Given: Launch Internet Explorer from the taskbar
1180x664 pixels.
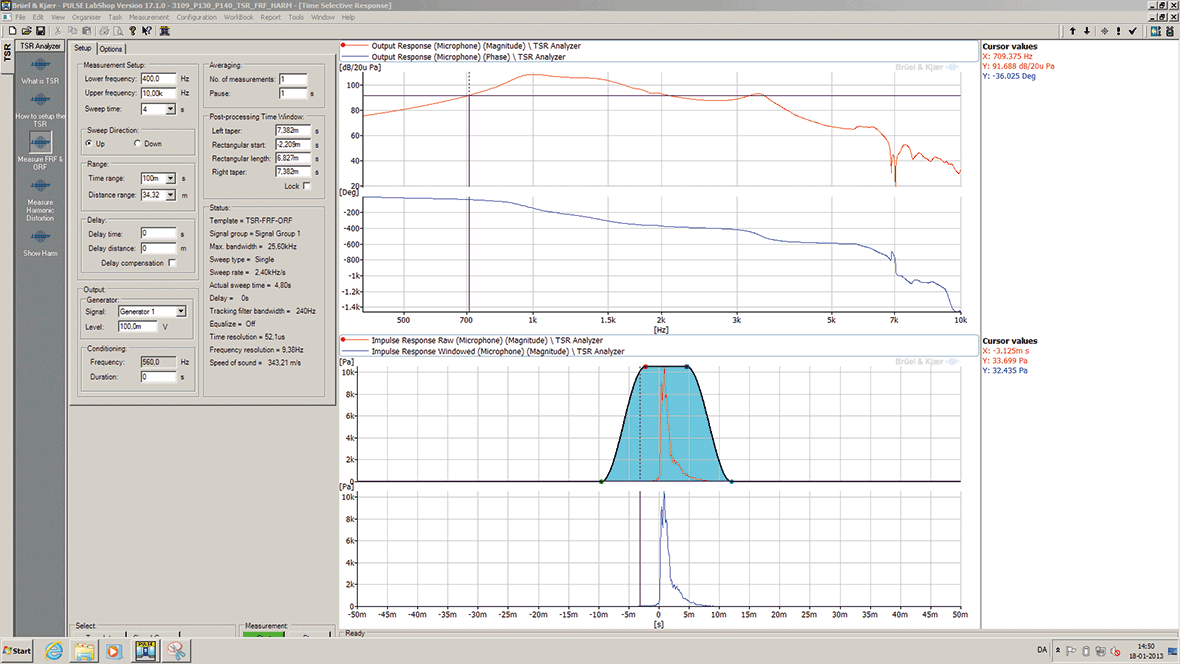Looking at the screenshot, I should point(53,651).
